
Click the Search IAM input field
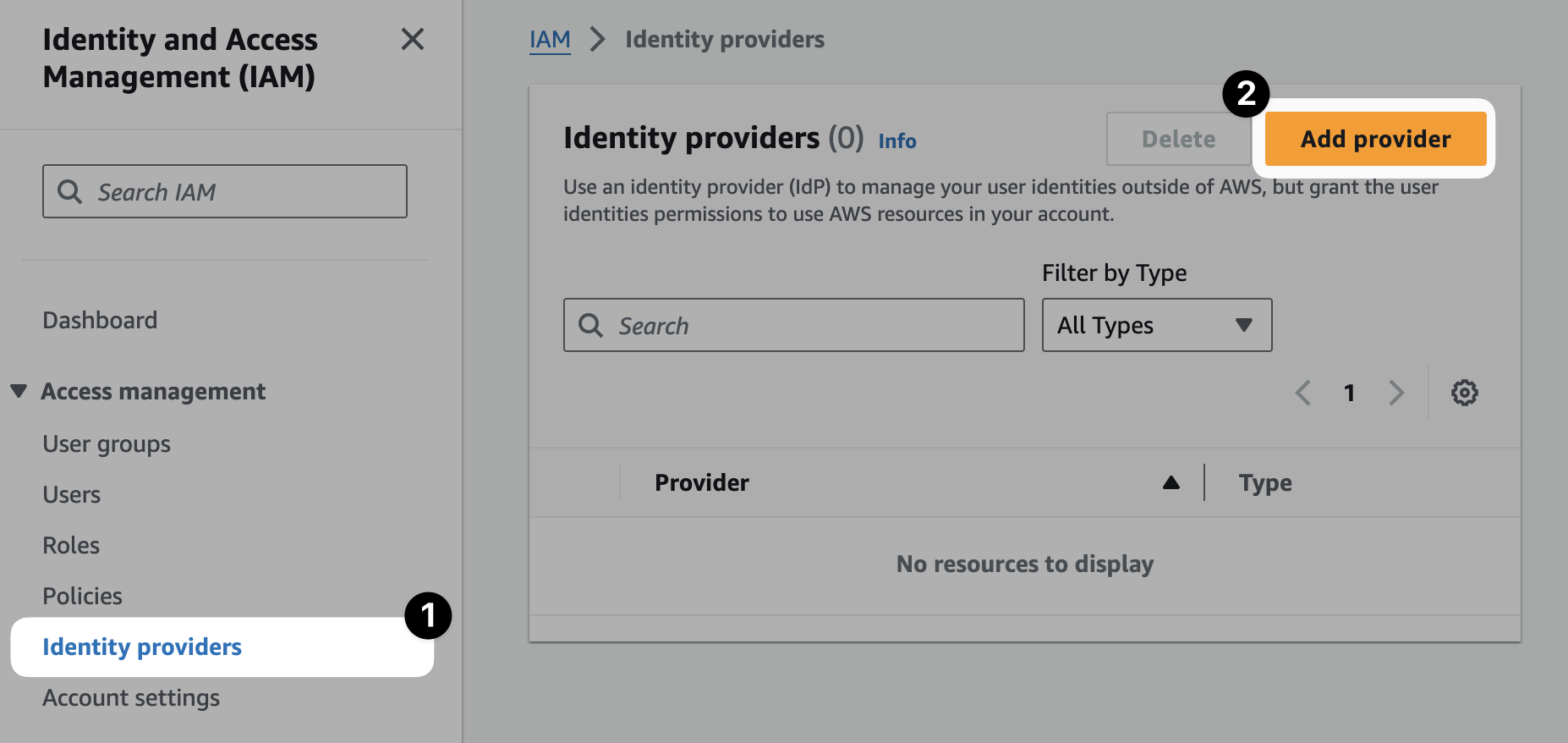245,192
